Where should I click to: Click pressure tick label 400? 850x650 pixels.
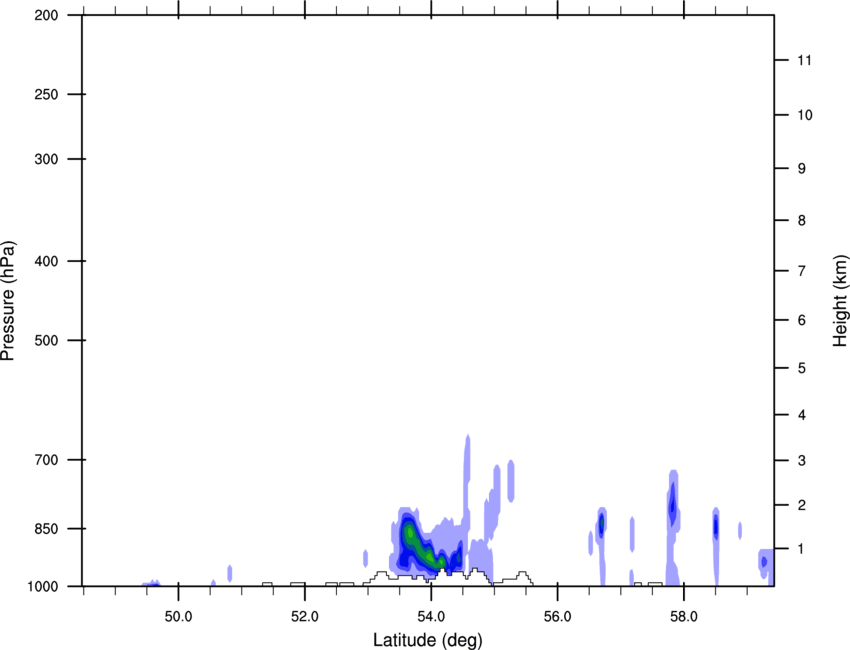pyautogui.click(x=46, y=261)
